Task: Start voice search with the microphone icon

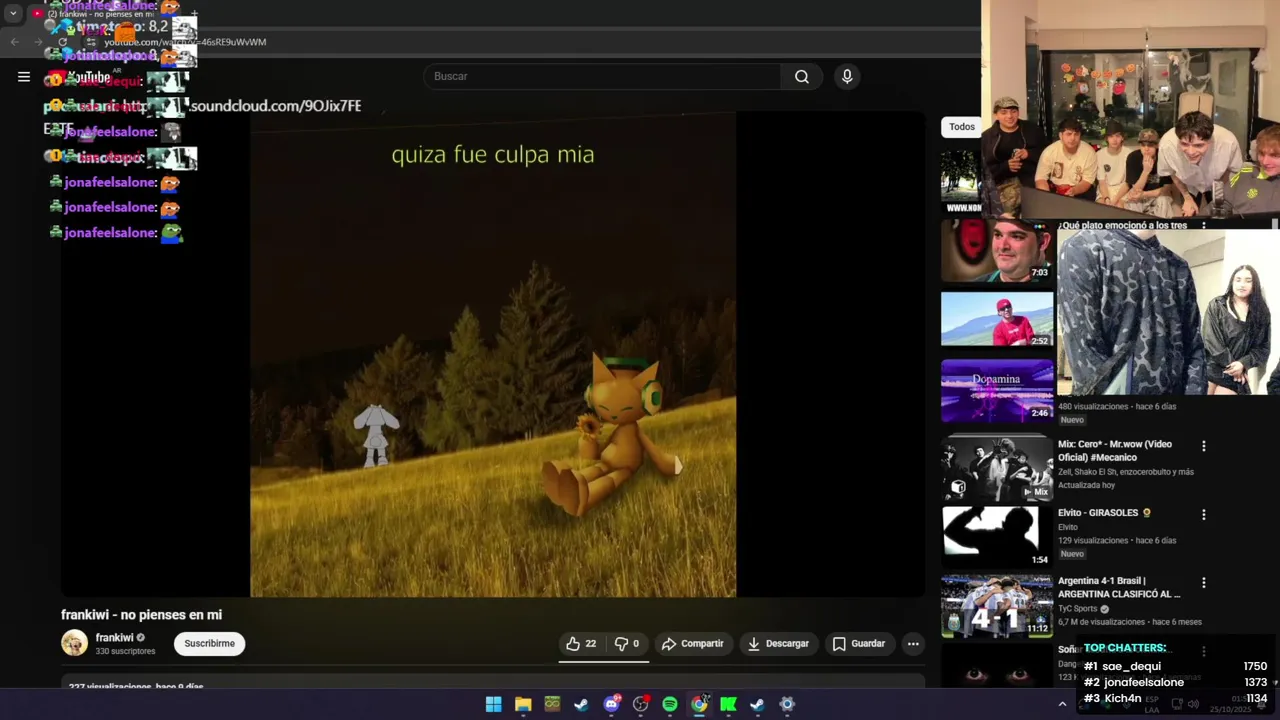Action: 847,77
